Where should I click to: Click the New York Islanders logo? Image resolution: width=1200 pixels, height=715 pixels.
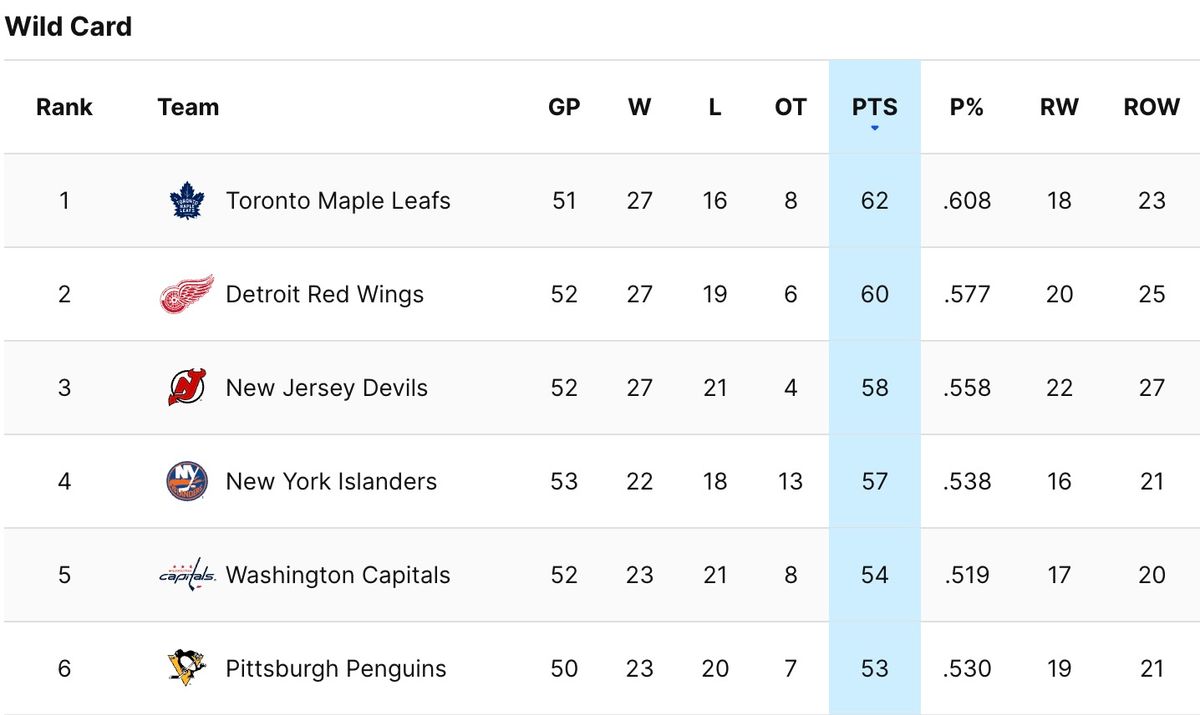tap(186, 482)
